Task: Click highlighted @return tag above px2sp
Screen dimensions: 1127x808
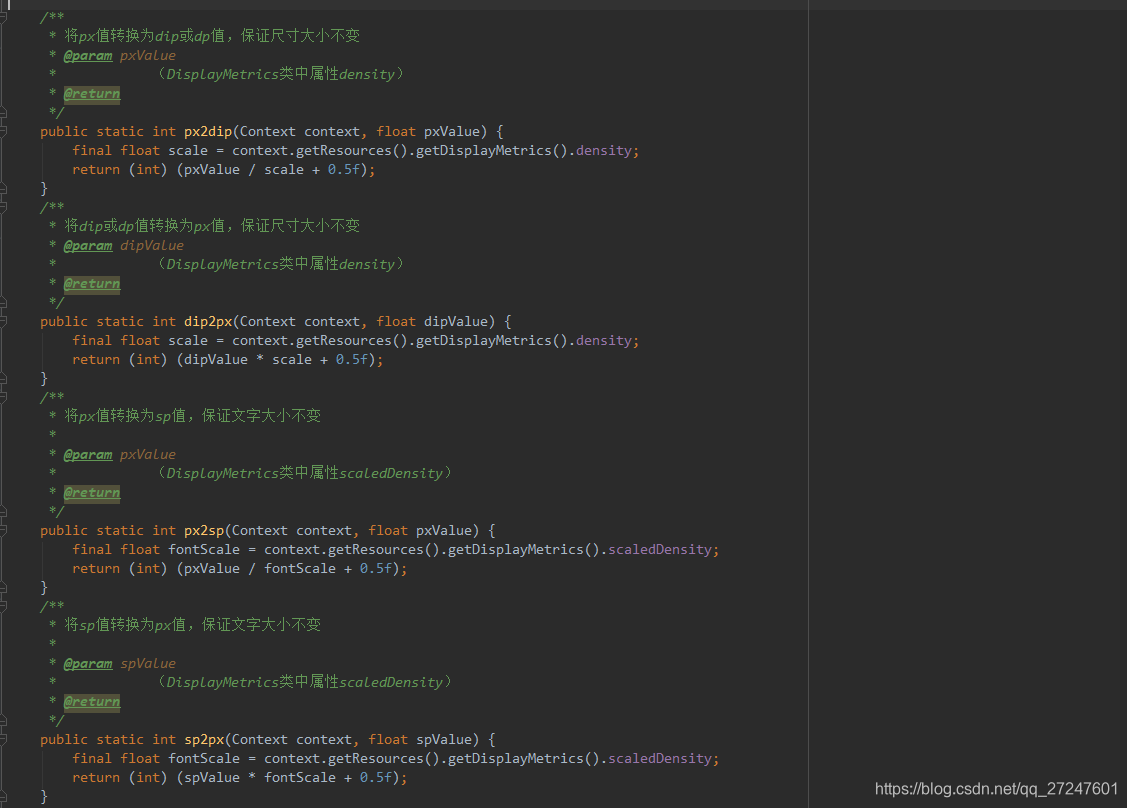Action: point(92,492)
